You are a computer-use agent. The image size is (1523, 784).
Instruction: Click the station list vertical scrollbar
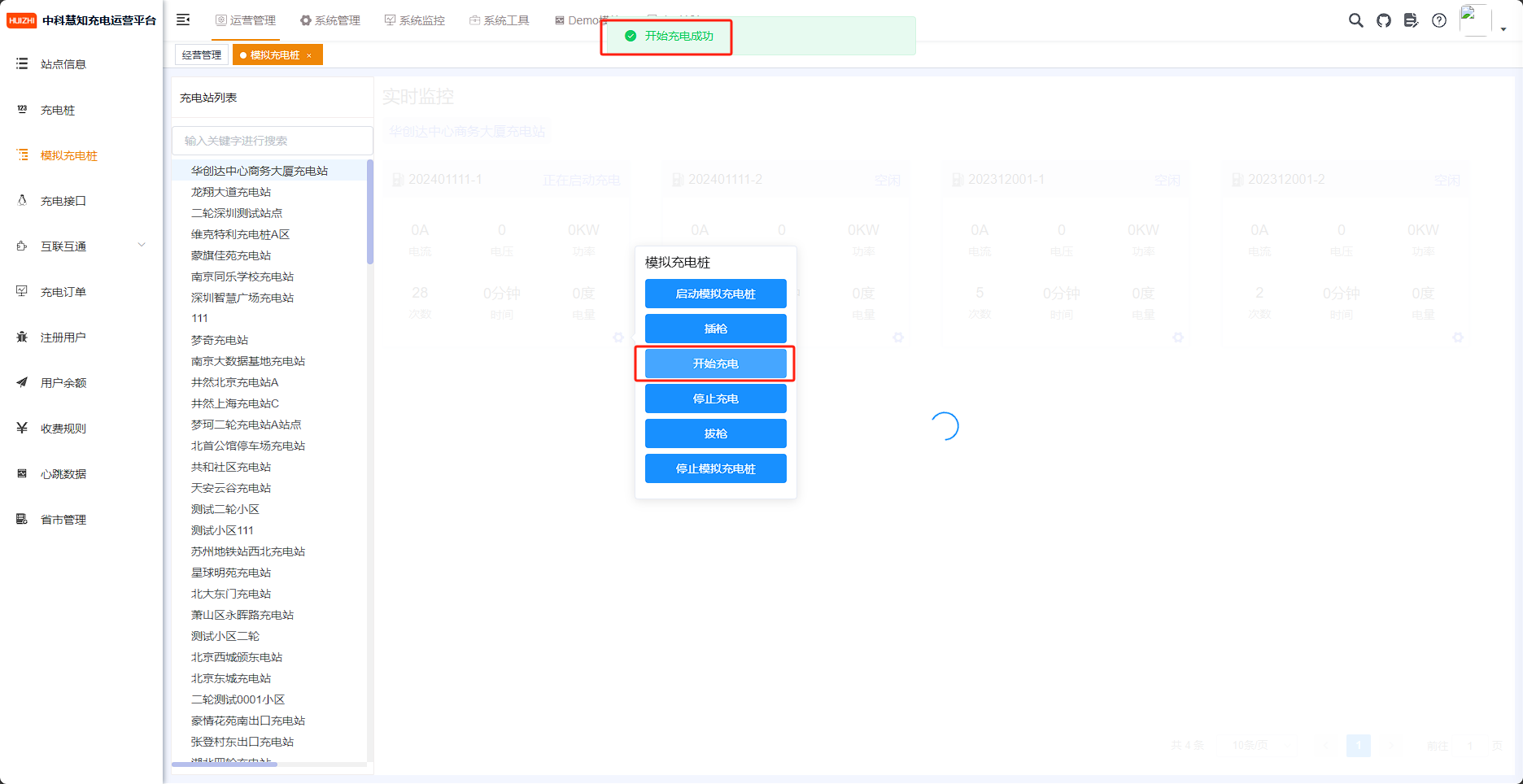click(370, 212)
